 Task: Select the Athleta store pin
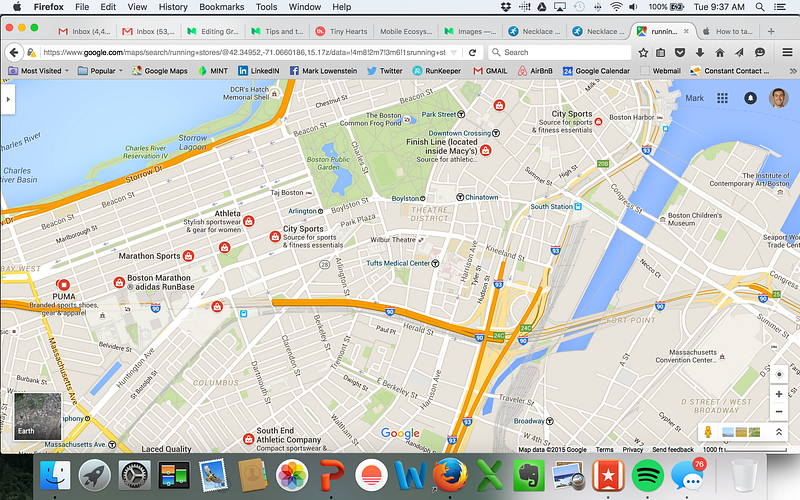[248, 221]
